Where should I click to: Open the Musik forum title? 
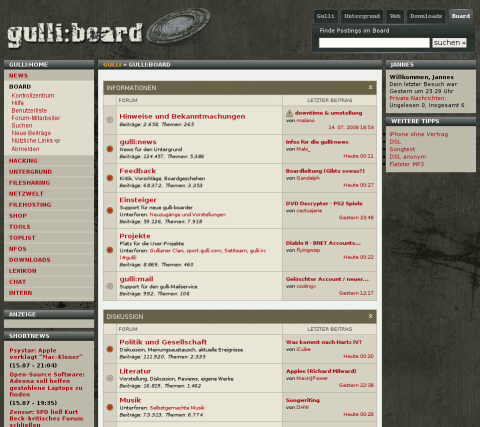130,400
